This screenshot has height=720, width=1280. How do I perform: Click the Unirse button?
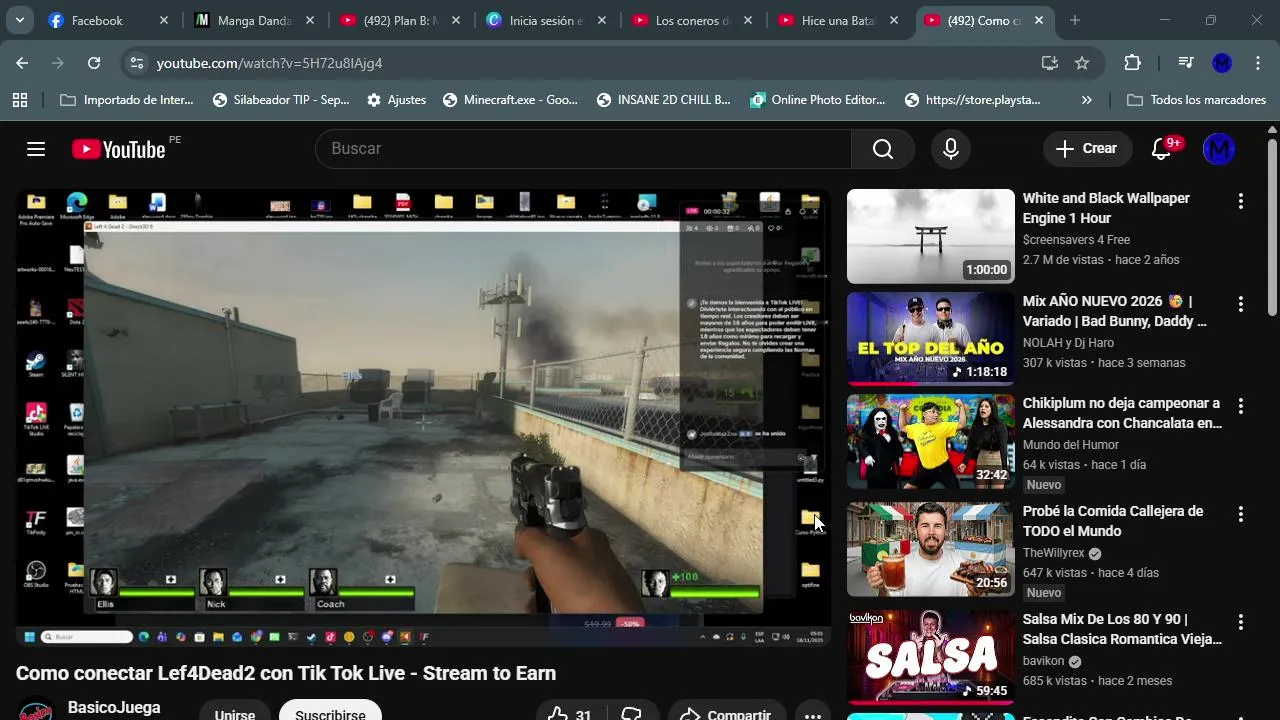point(234,713)
